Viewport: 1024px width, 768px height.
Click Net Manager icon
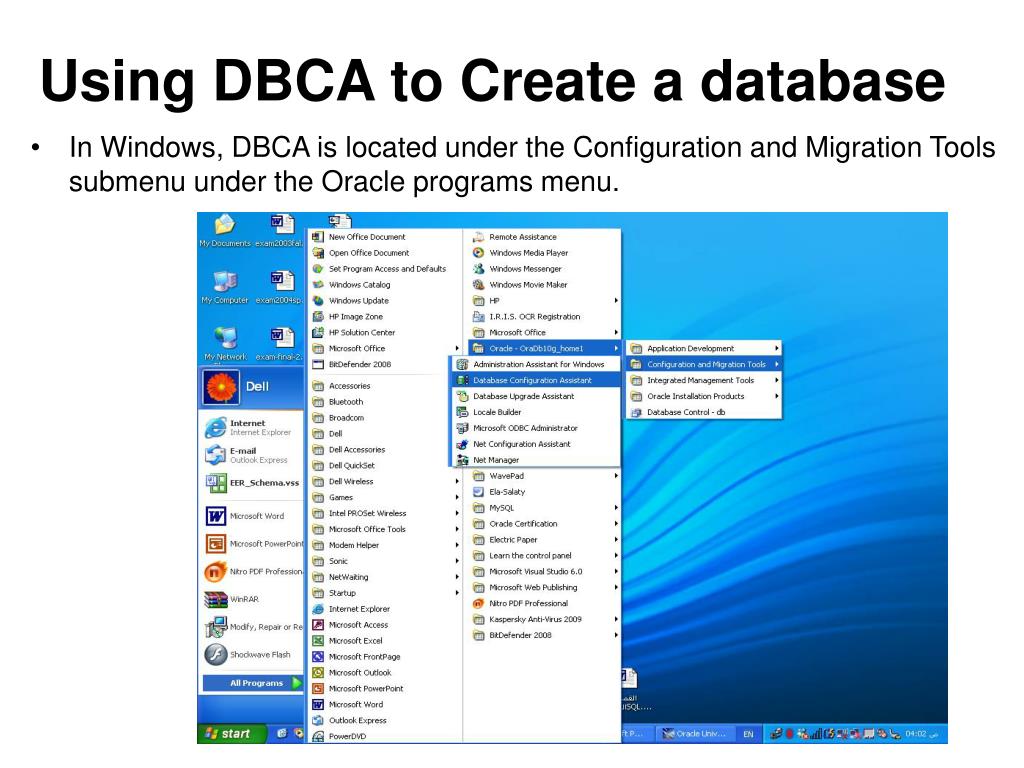[x=462, y=460]
